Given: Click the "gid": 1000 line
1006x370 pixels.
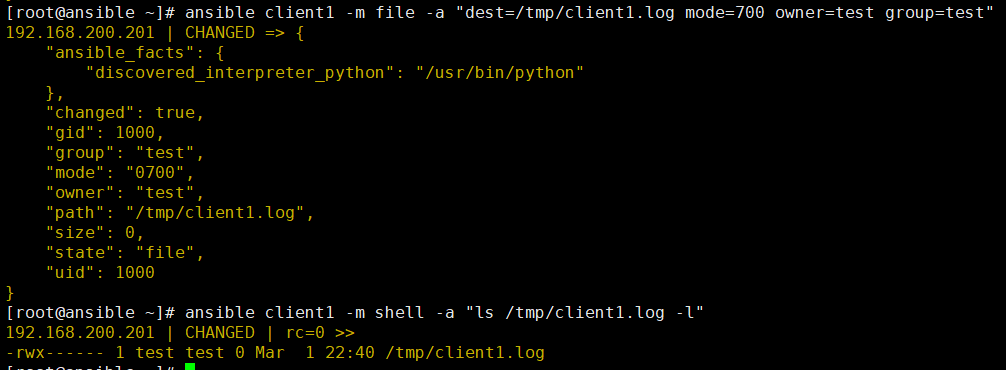Looking at the screenshot, I should (105, 133).
